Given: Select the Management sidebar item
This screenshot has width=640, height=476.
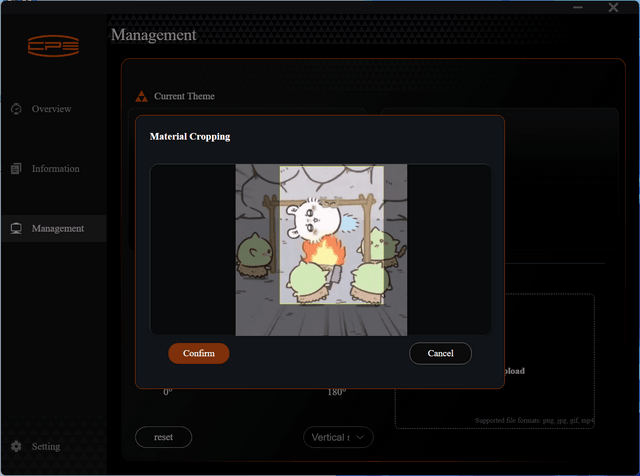Looking at the screenshot, I should tap(54, 228).
